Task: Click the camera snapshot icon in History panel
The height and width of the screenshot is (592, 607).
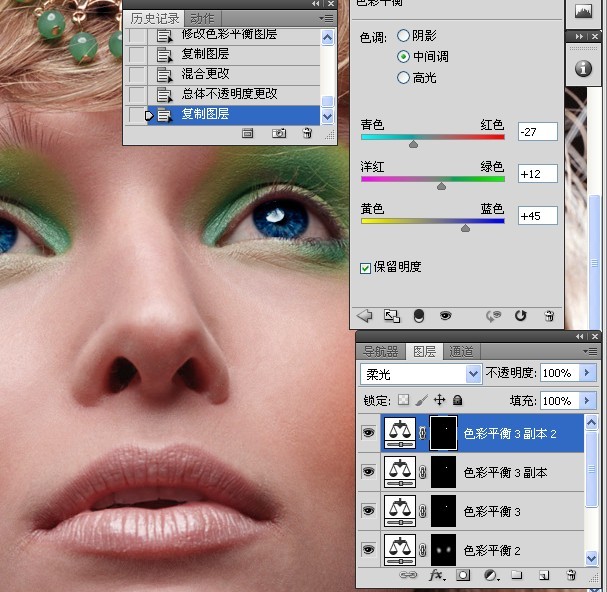Action: pos(279,134)
